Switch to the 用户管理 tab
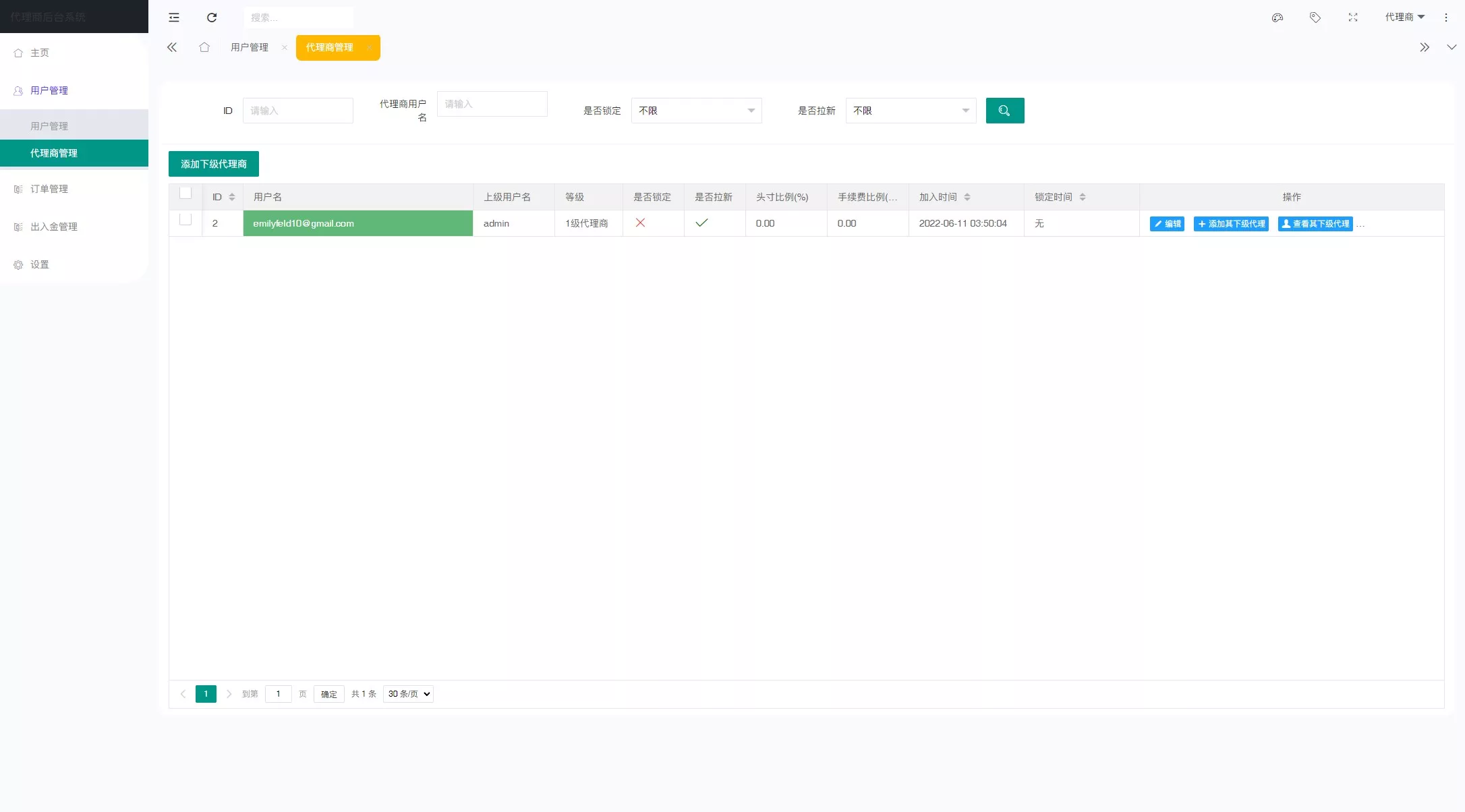Viewport: 1465px width, 812px height. click(250, 47)
